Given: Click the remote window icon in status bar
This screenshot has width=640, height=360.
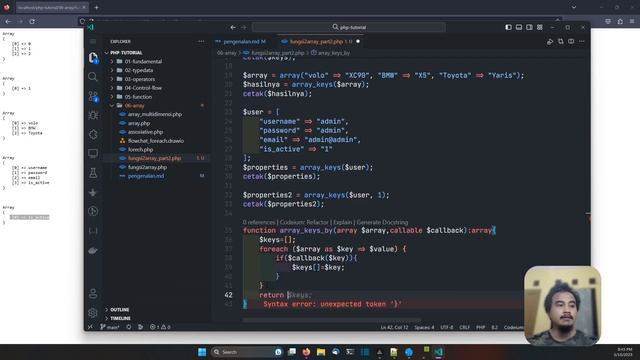Looking at the screenshot, I should click(90, 327).
